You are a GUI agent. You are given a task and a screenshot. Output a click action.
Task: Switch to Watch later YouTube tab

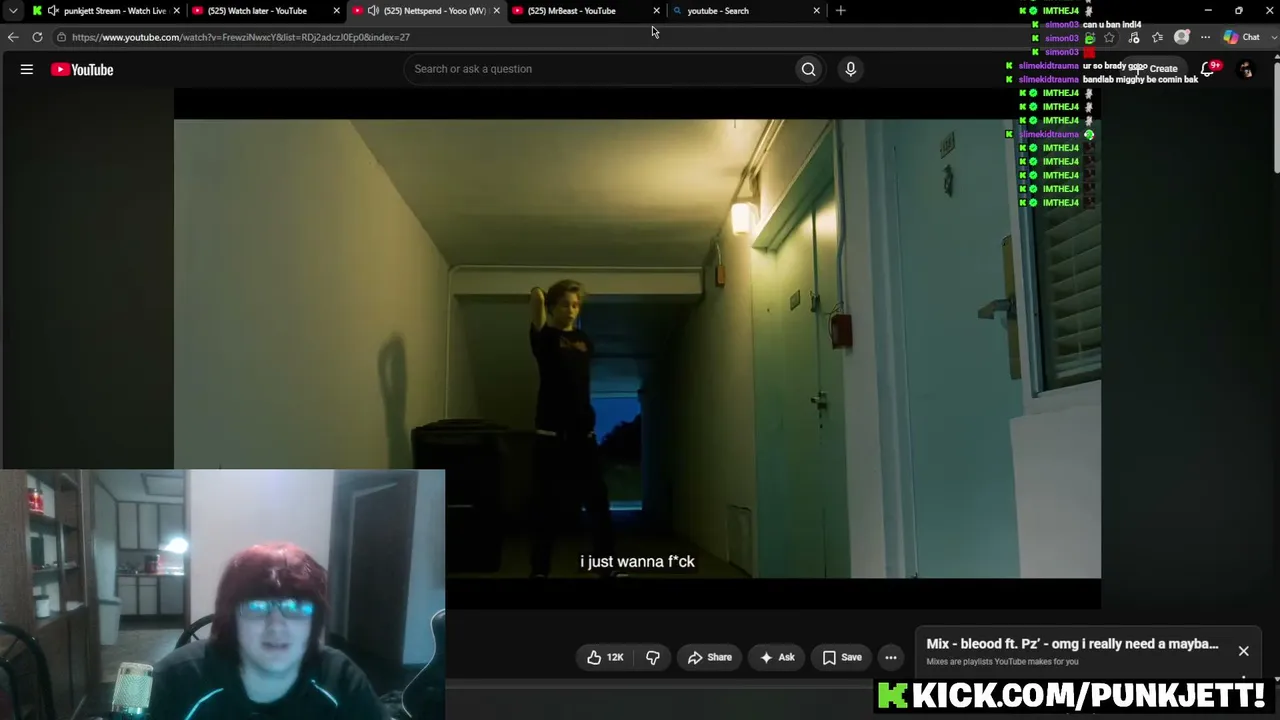pyautogui.click(x=265, y=11)
